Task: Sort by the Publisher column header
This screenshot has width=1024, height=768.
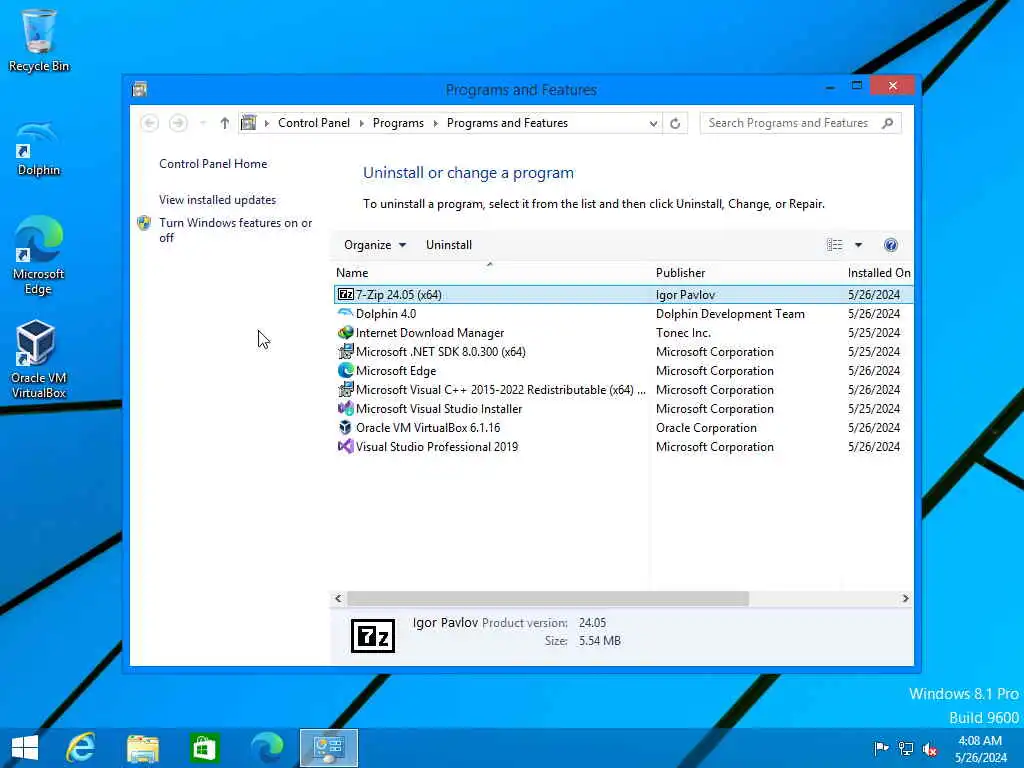Action: tap(746, 273)
